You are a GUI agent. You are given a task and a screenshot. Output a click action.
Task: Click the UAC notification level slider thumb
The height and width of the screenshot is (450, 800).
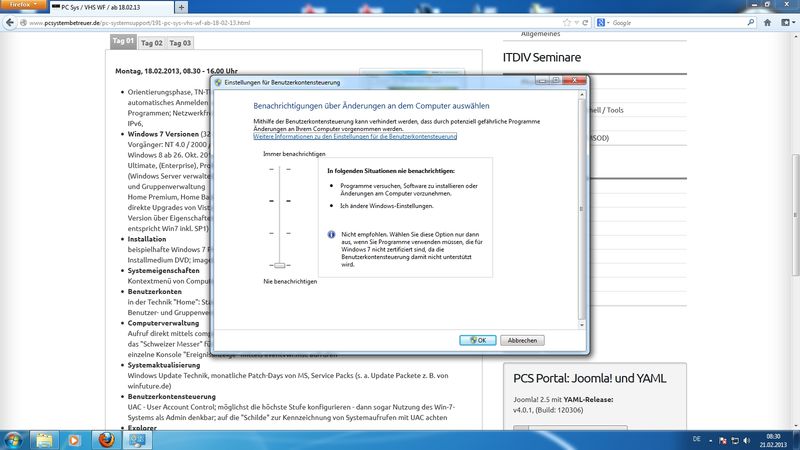280,265
